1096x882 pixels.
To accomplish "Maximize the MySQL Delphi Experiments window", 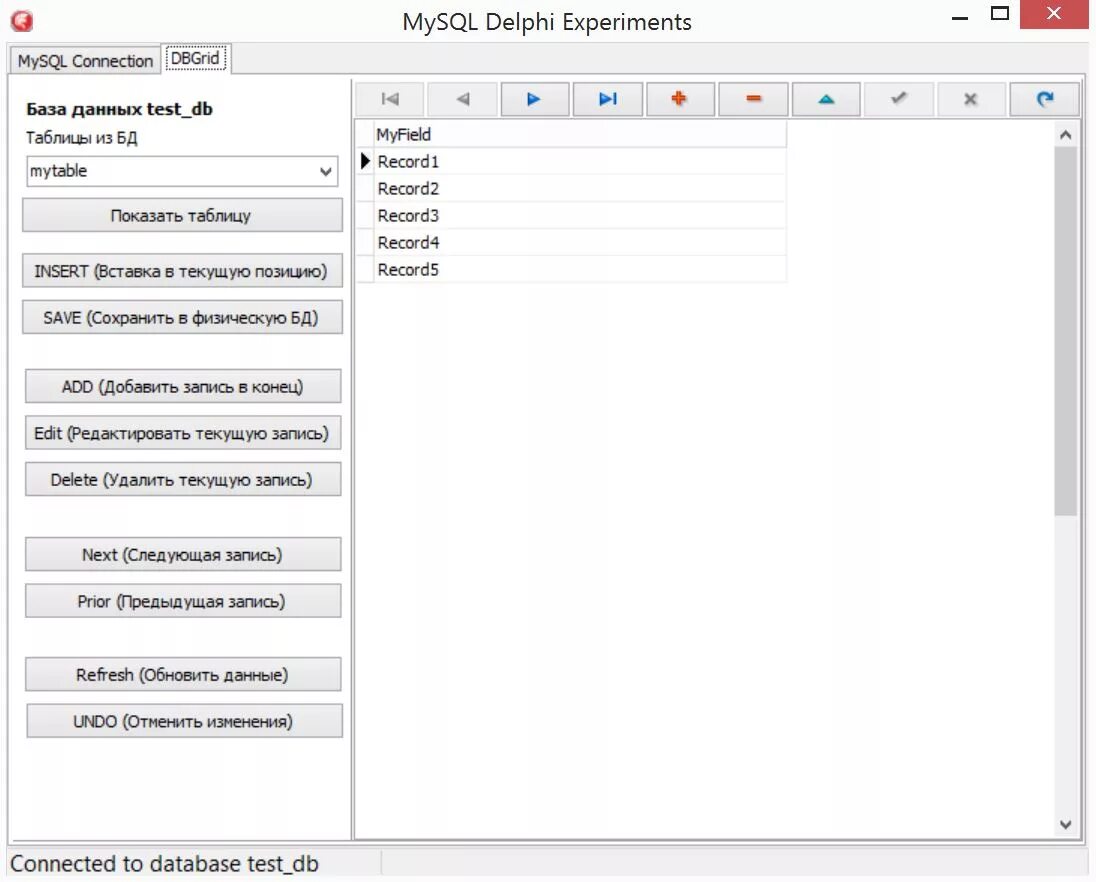I will [x=1000, y=14].
